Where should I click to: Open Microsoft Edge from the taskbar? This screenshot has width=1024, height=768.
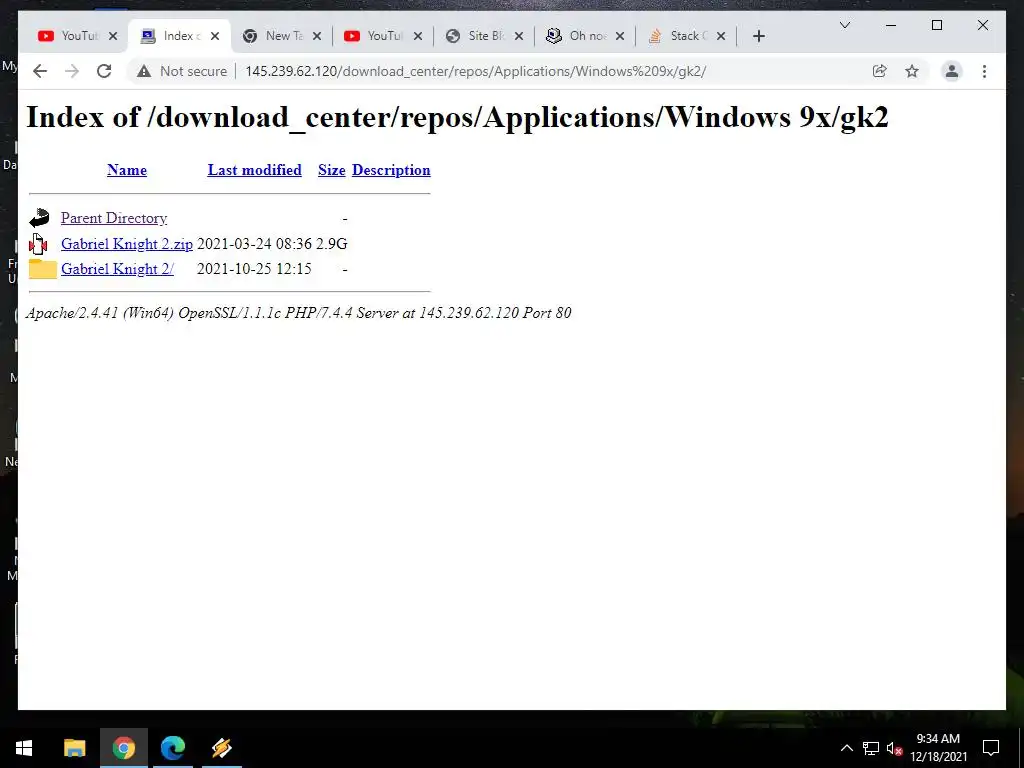coord(172,748)
